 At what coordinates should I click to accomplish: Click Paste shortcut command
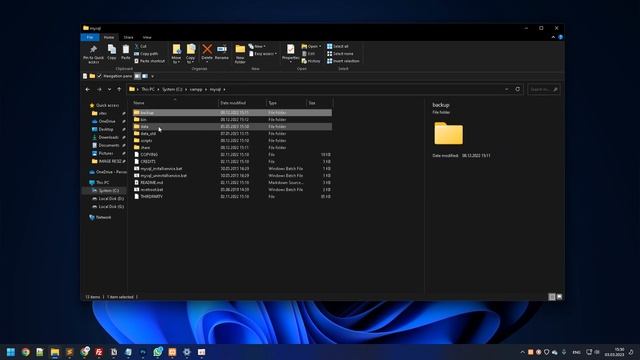pyautogui.click(x=149, y=61)
